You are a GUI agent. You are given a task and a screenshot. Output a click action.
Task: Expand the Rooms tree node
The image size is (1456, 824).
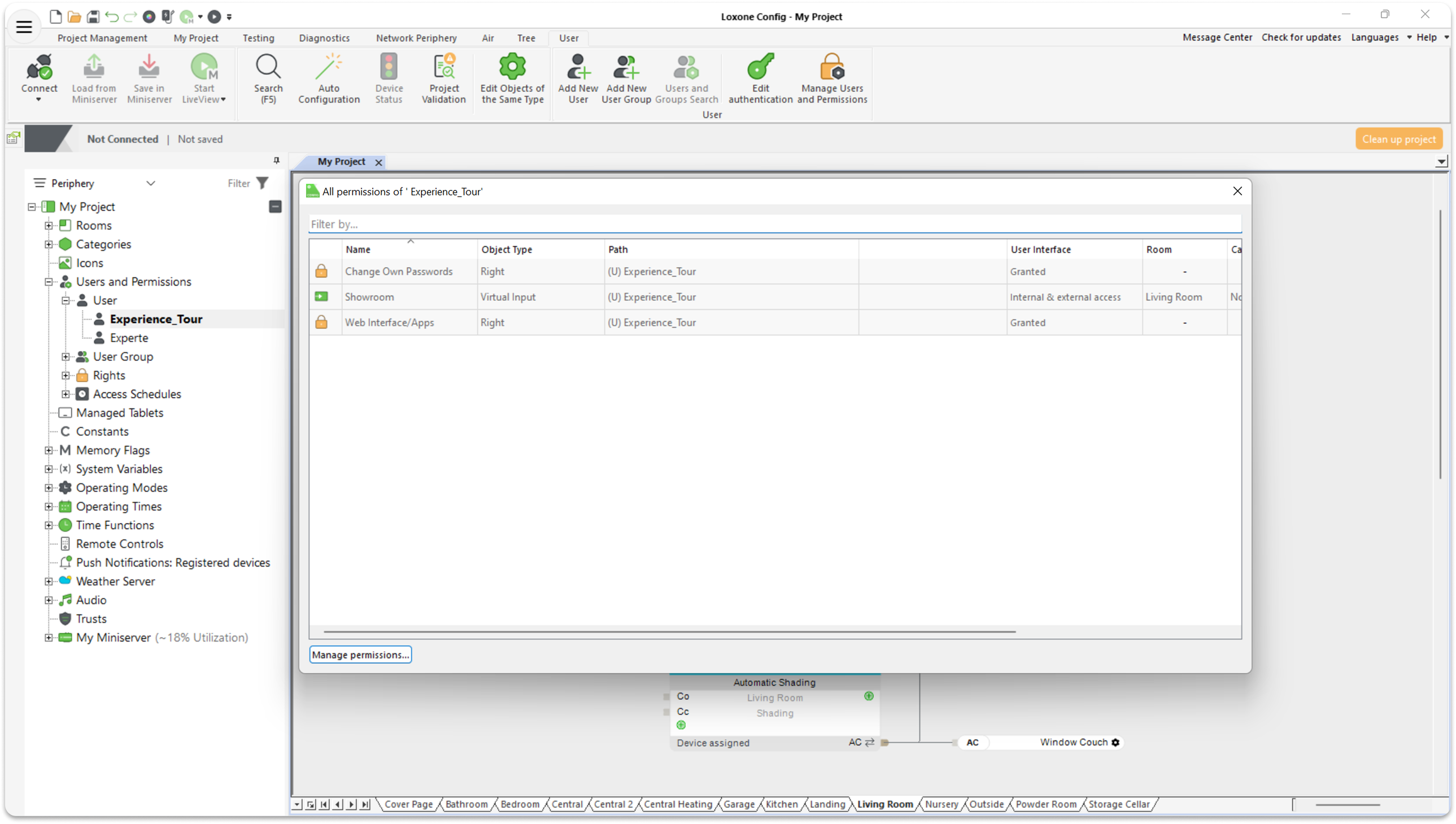click(49, 226)
